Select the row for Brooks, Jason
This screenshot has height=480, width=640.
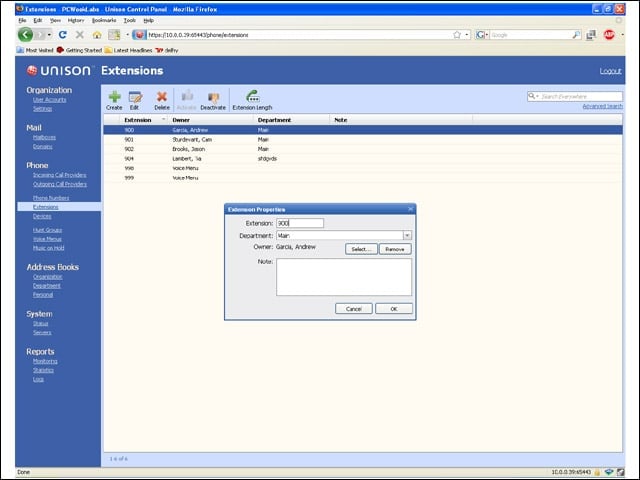click(363, 149)
